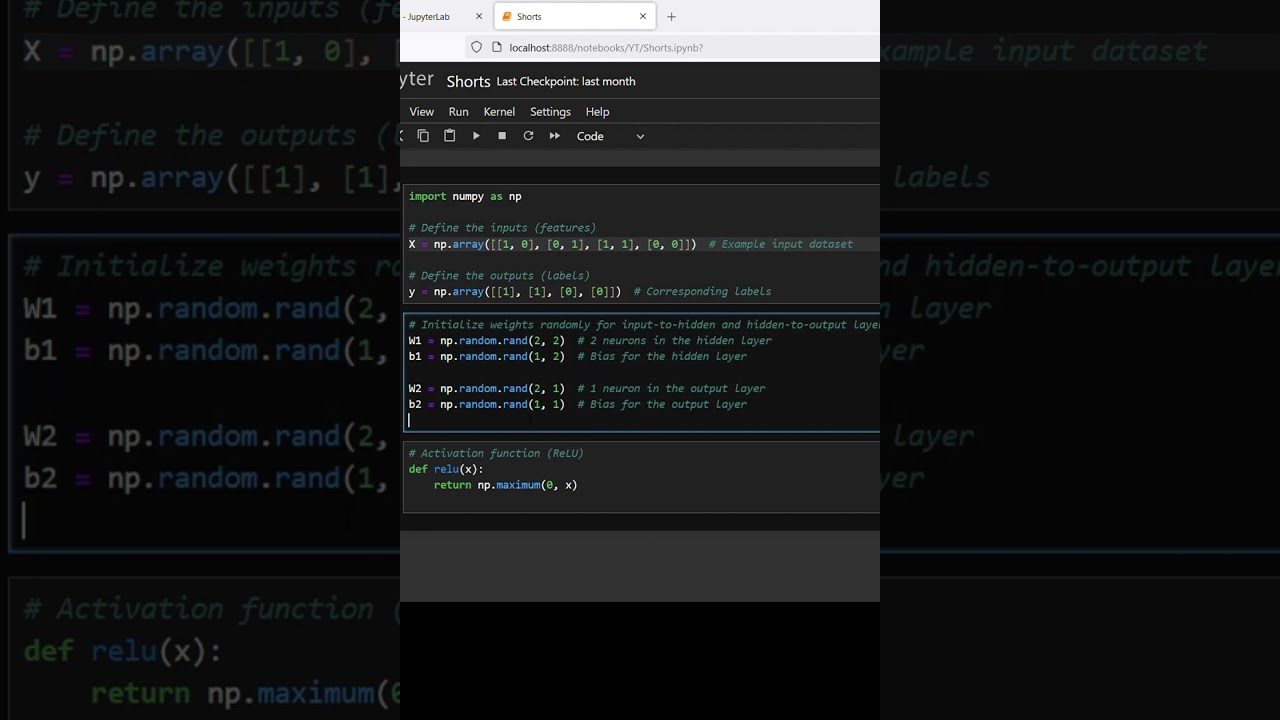1280x720 pixels.
Task: Click the import numpy as np line
Action: click(x=465, y=196)
